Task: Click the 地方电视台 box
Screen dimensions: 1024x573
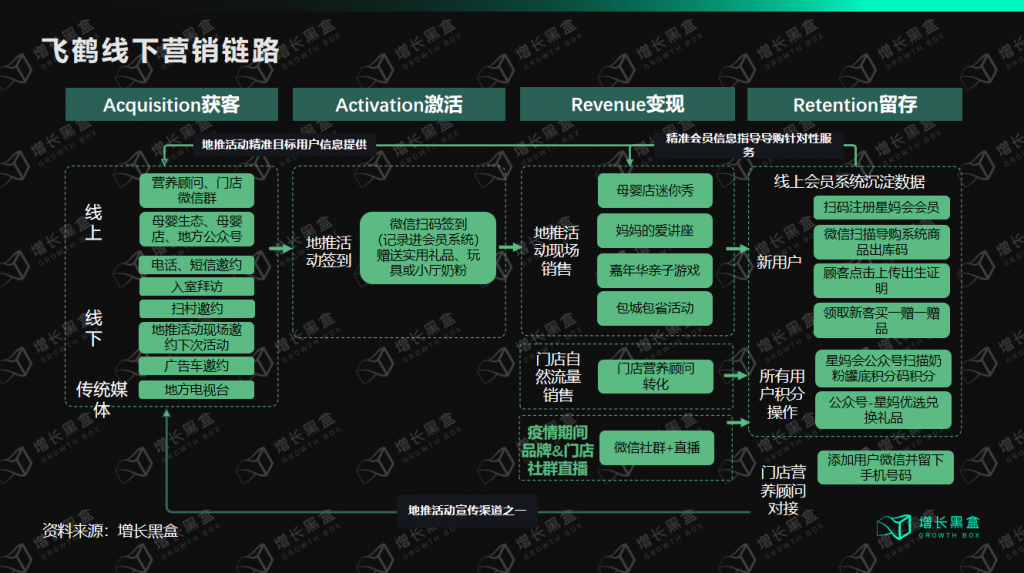Action: point(197,390)
